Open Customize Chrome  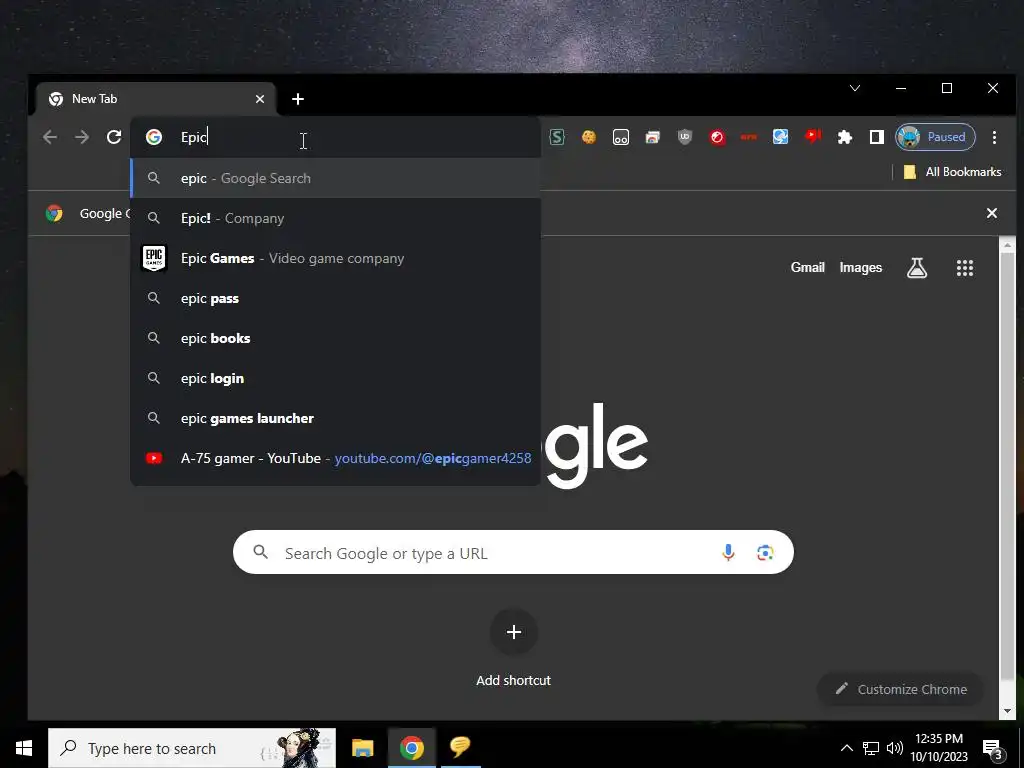[x=901, y=689]
